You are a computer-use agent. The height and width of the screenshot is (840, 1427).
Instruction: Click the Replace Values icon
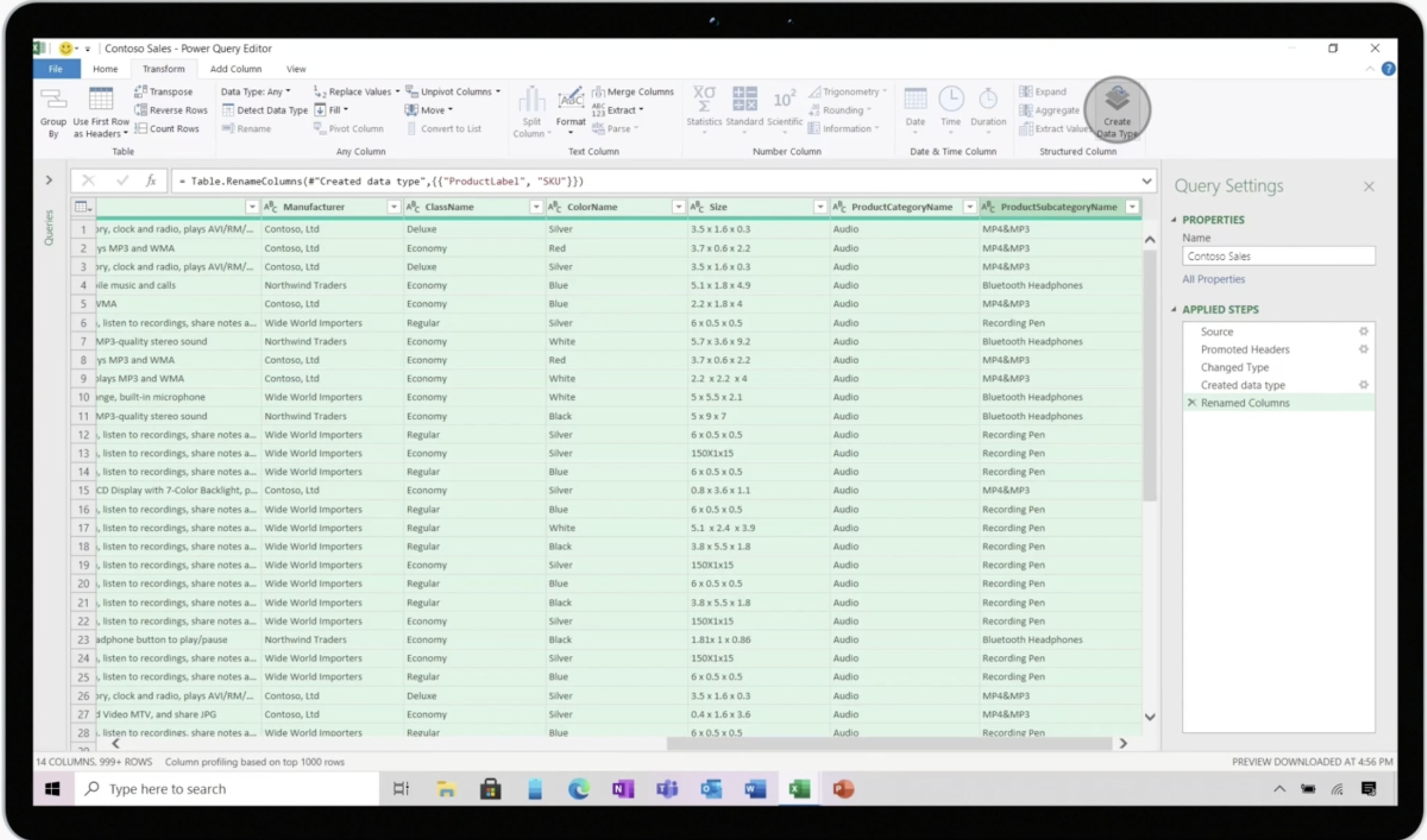click(x=320, y=91)
